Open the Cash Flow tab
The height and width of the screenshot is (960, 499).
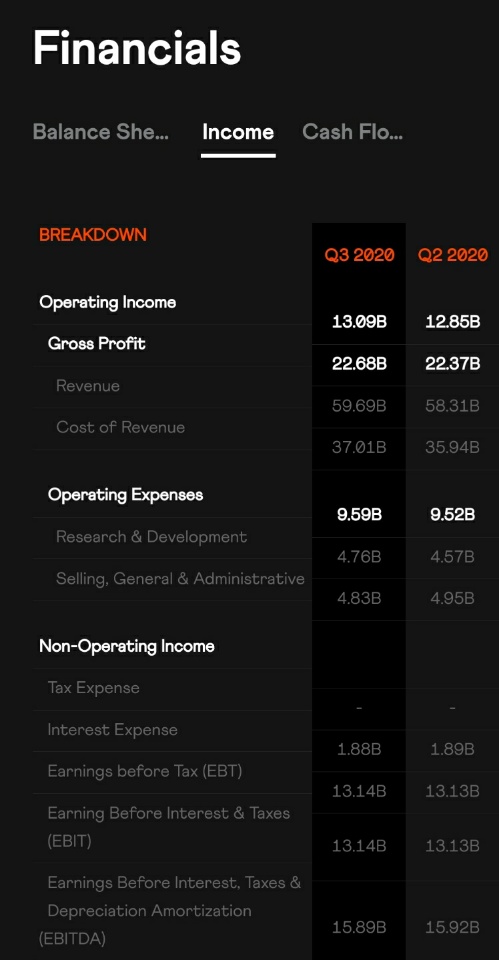(353, 132)
